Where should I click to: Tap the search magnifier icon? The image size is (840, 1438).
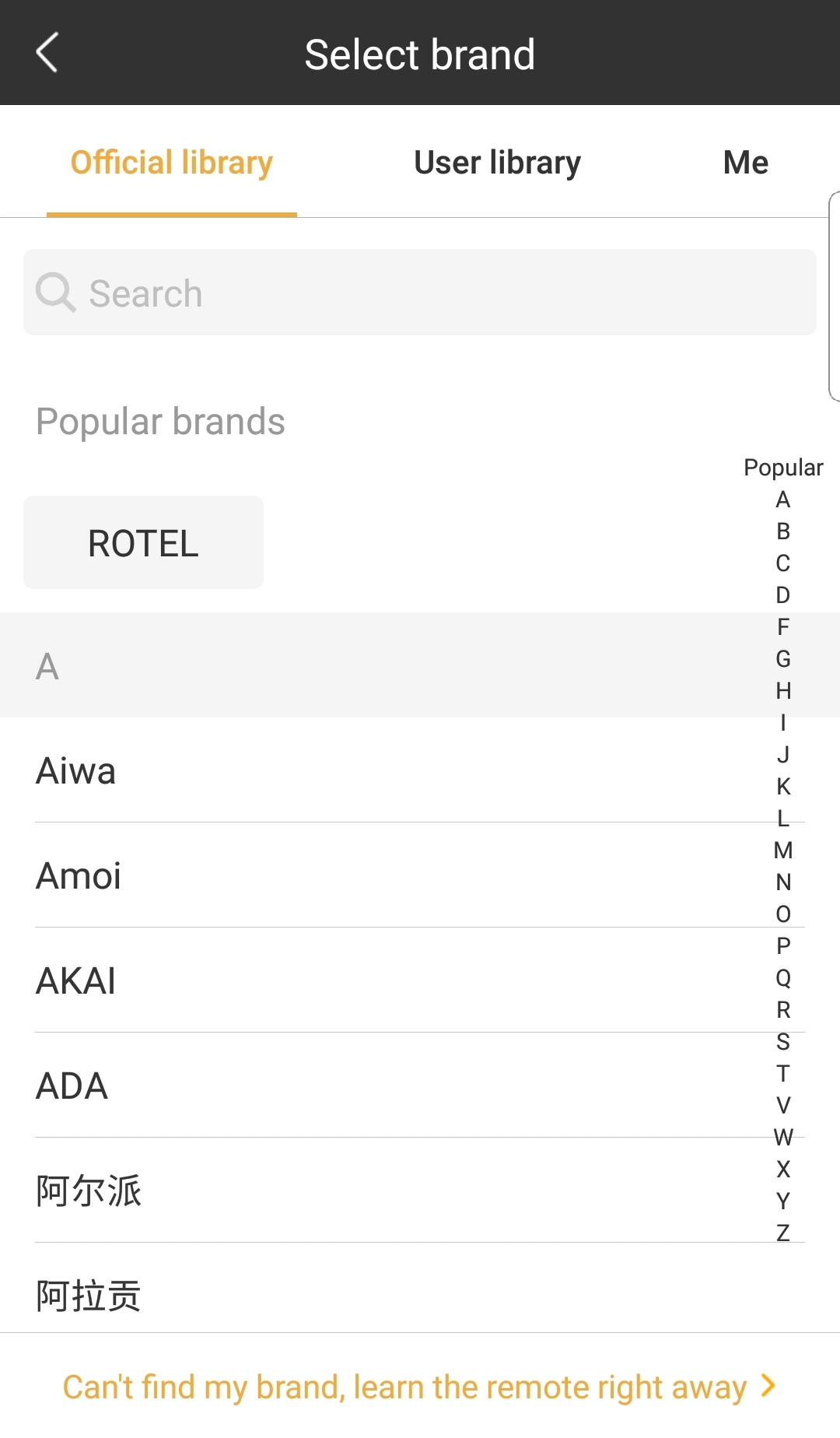point(55,293)
